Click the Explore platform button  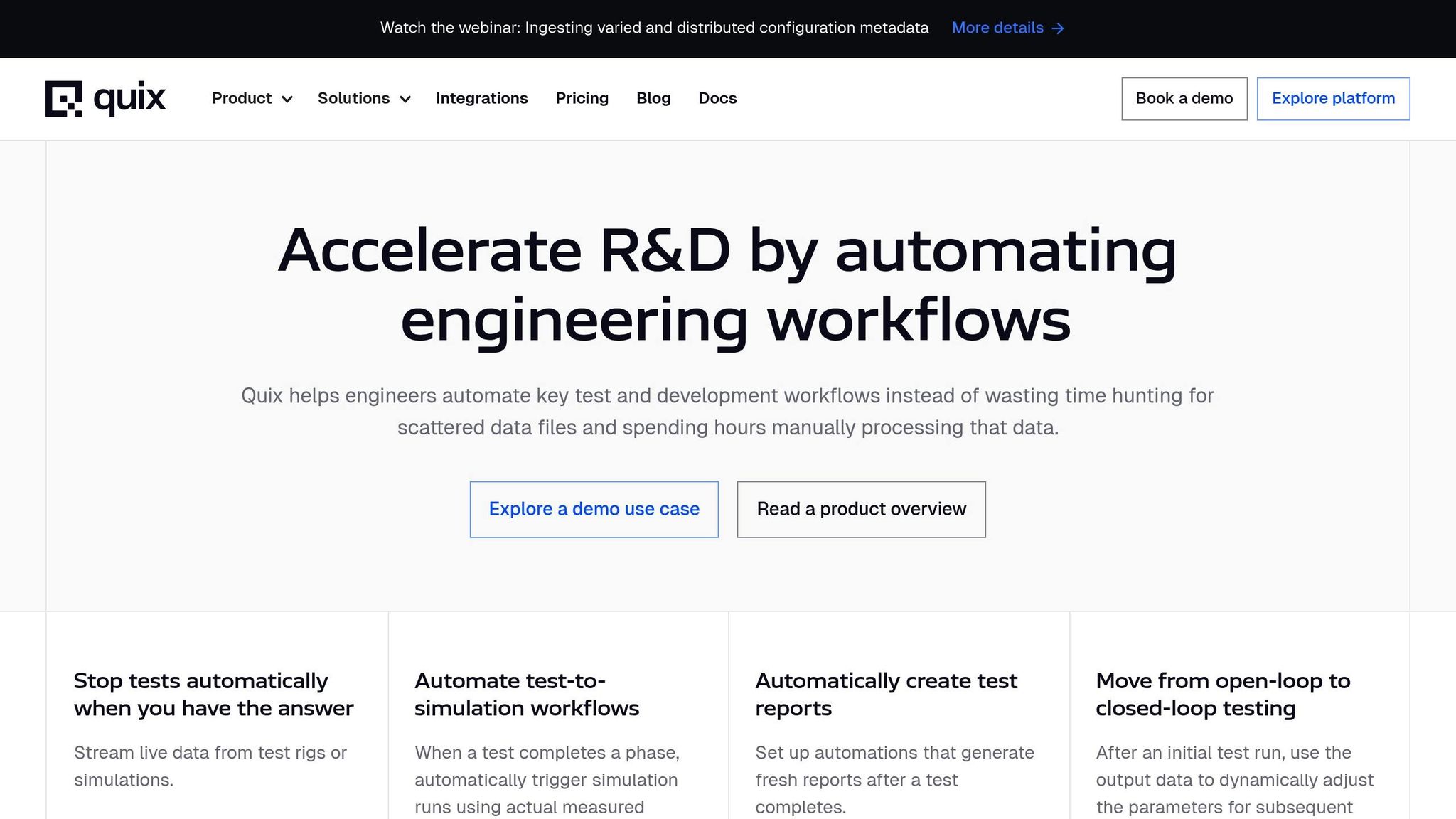point(1333,99)
